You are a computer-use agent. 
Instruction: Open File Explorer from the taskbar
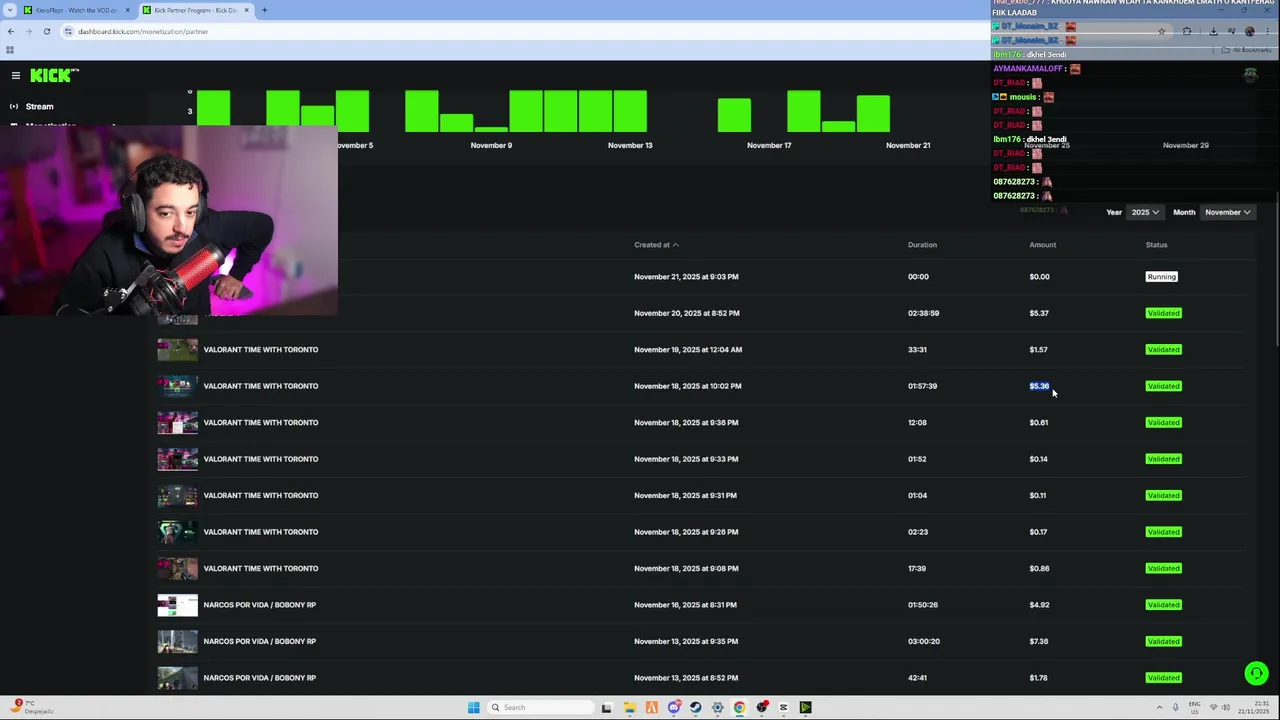(x=629, y=707)
